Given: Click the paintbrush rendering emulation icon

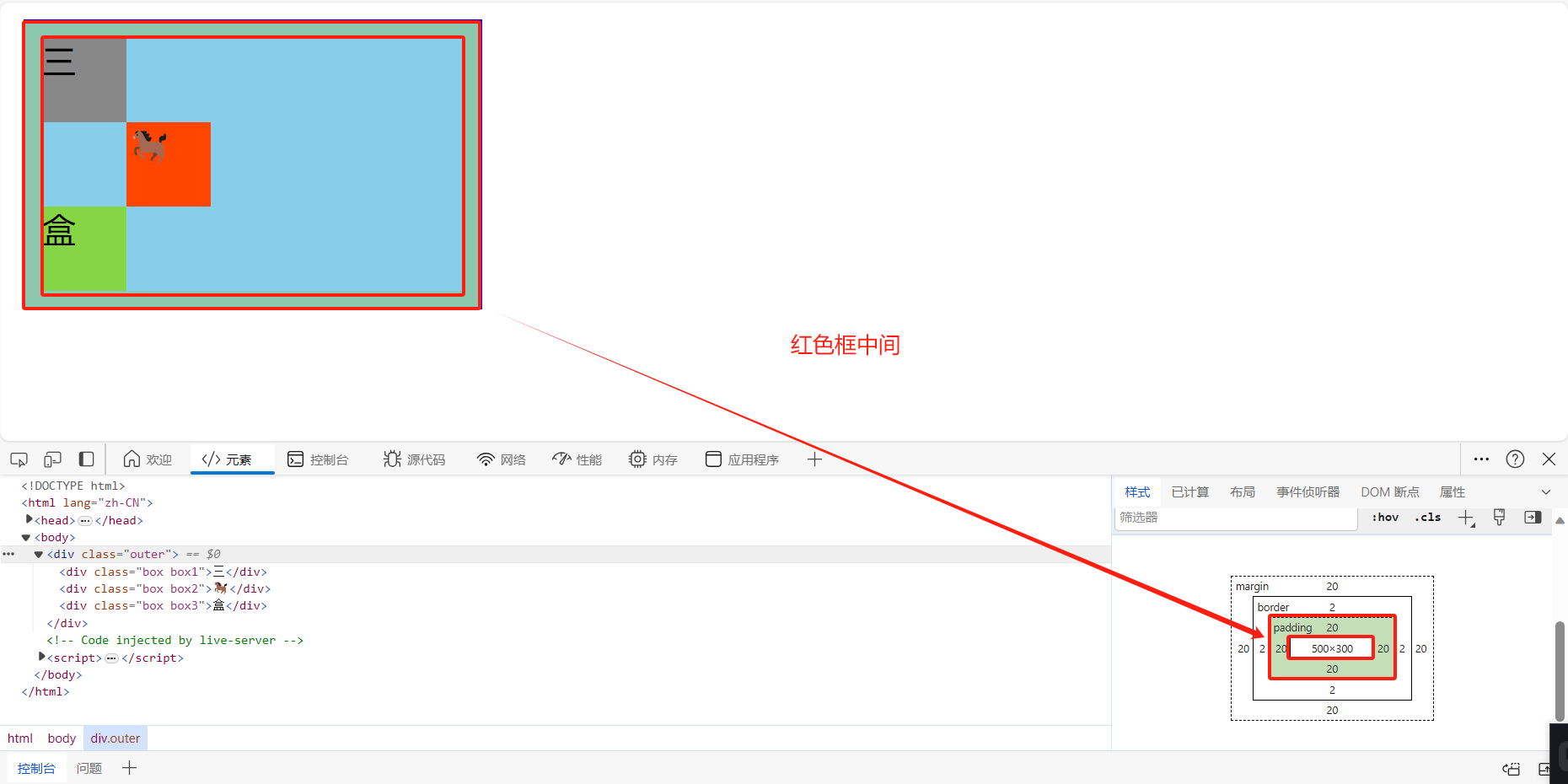Looking at the screenshot, I should point(1499,518).
